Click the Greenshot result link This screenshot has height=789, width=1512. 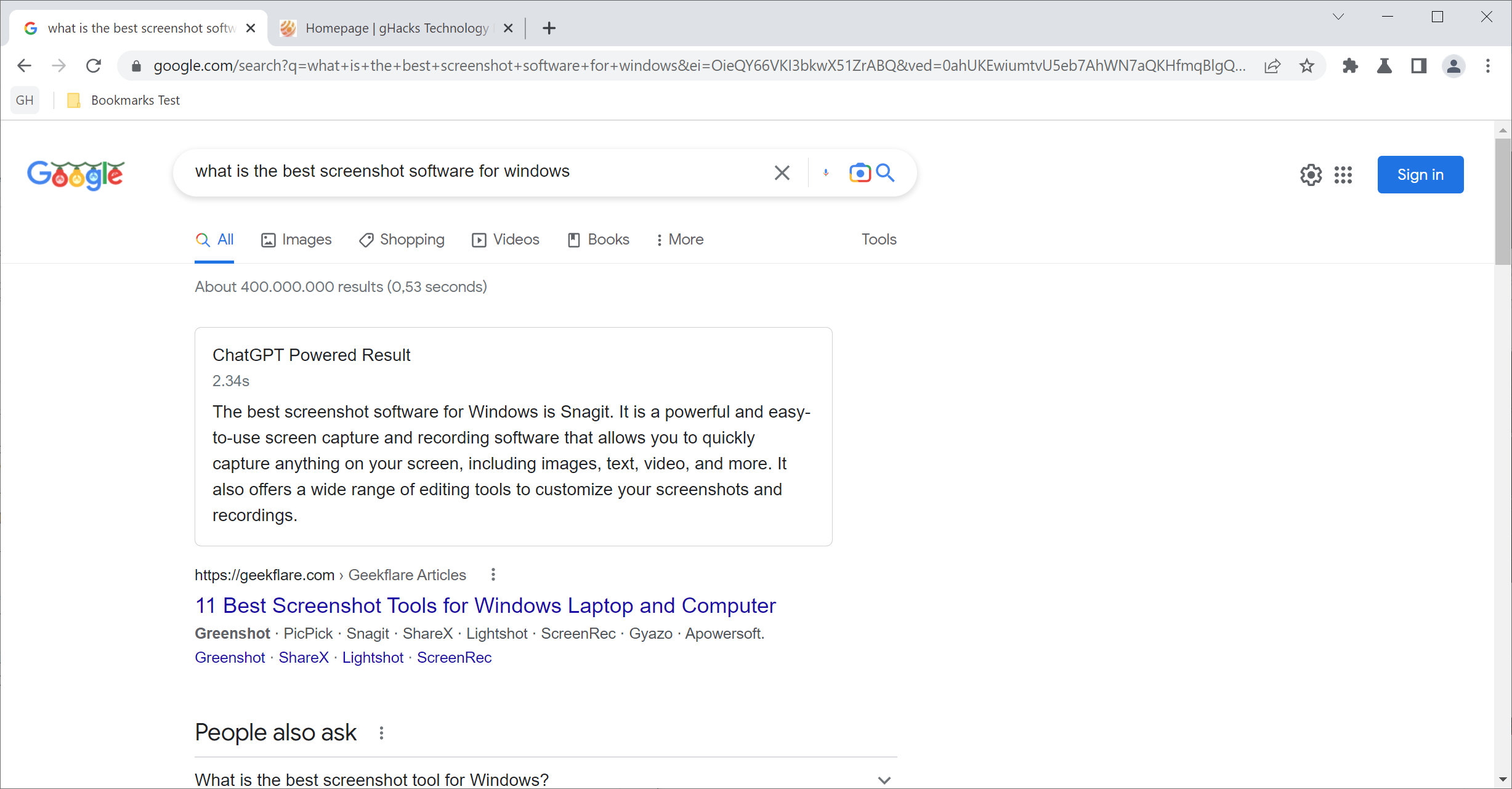(x=229, y=657)
